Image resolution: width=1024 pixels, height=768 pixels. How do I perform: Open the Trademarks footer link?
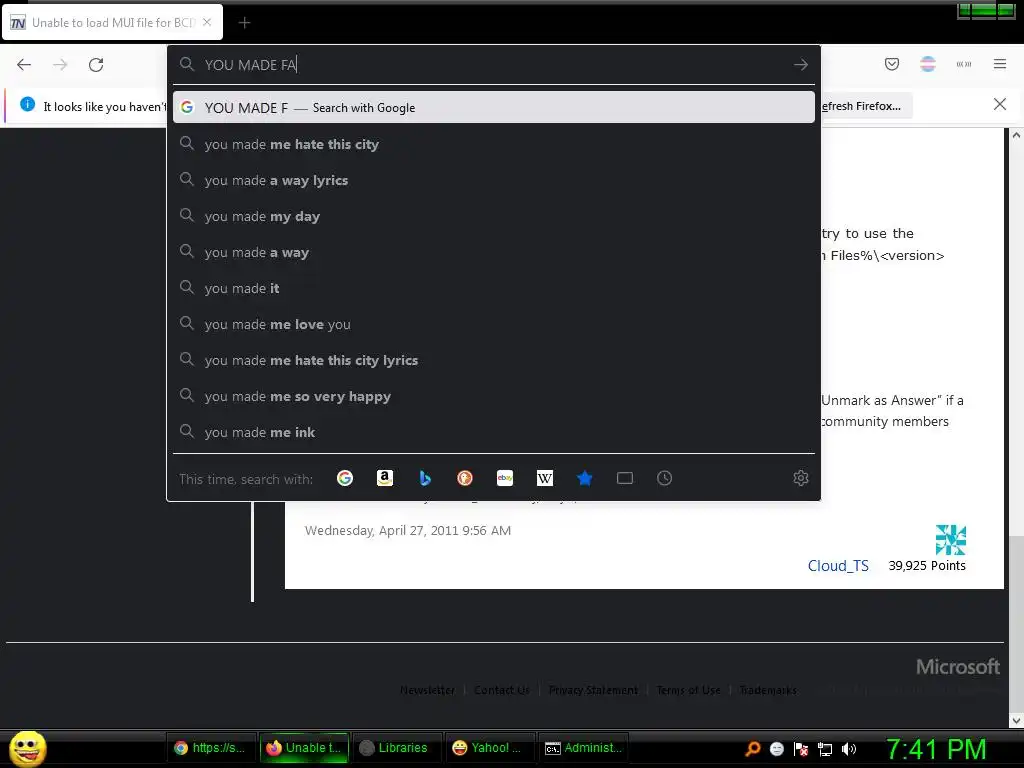[x=768, y=690]
